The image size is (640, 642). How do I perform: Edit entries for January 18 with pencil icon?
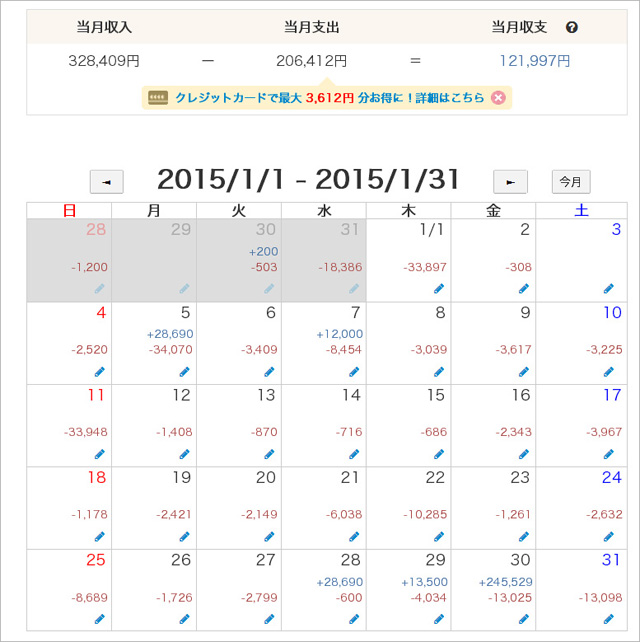(x=100, y=536)
